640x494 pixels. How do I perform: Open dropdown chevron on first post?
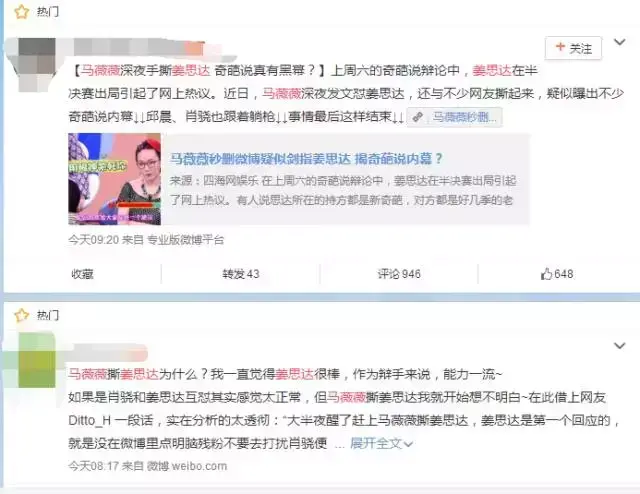coord(620,42)
